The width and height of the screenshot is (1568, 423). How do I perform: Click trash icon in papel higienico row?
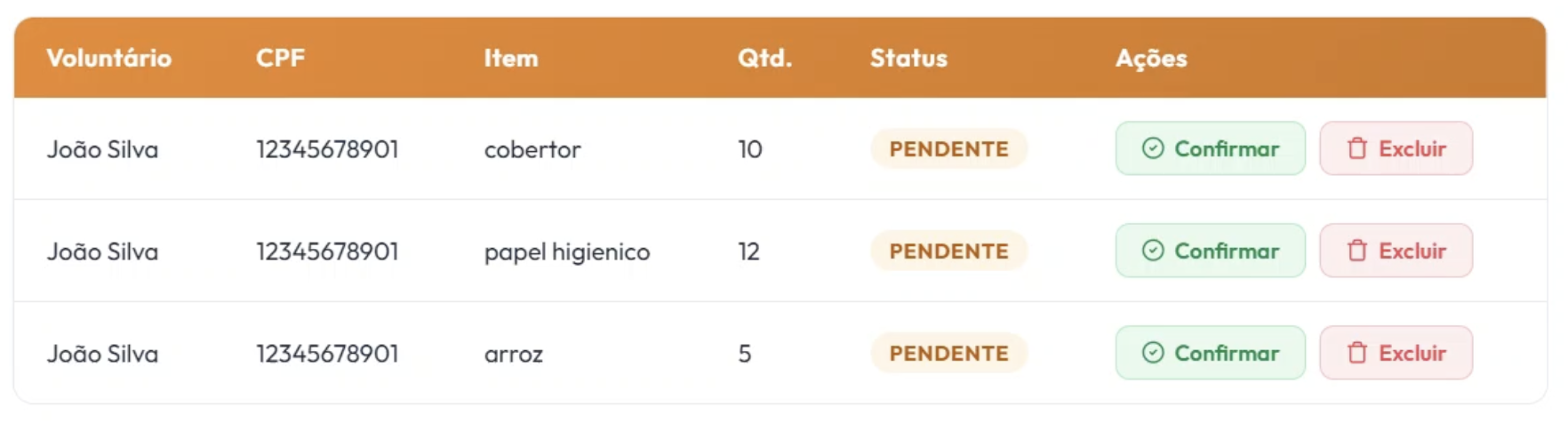point(1357,251)
